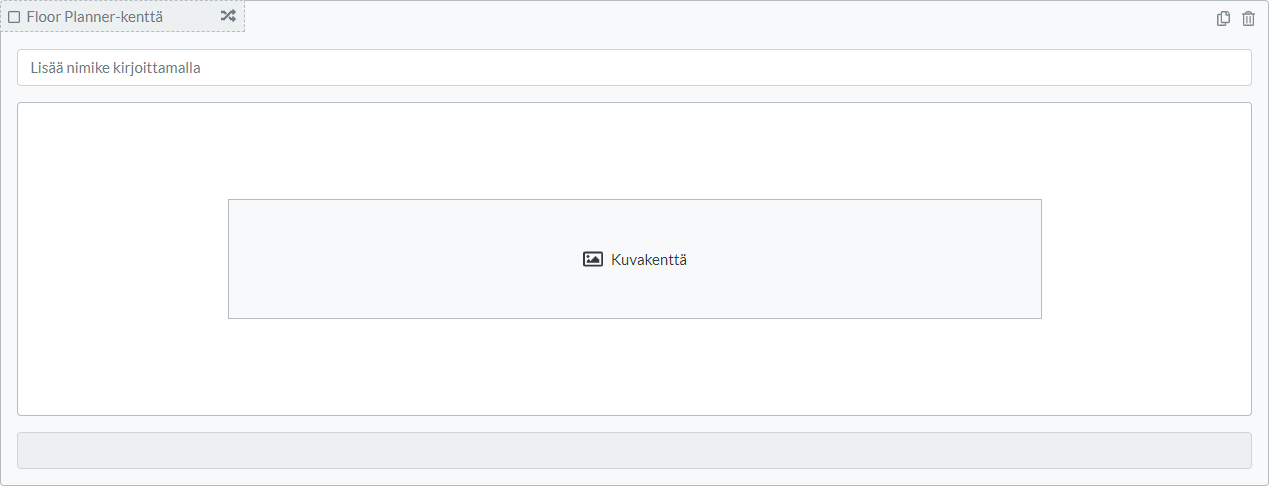The image size is (1269, 486).
Task: Remove Floor Planner field via trash can
Action: pos(1248,19)
